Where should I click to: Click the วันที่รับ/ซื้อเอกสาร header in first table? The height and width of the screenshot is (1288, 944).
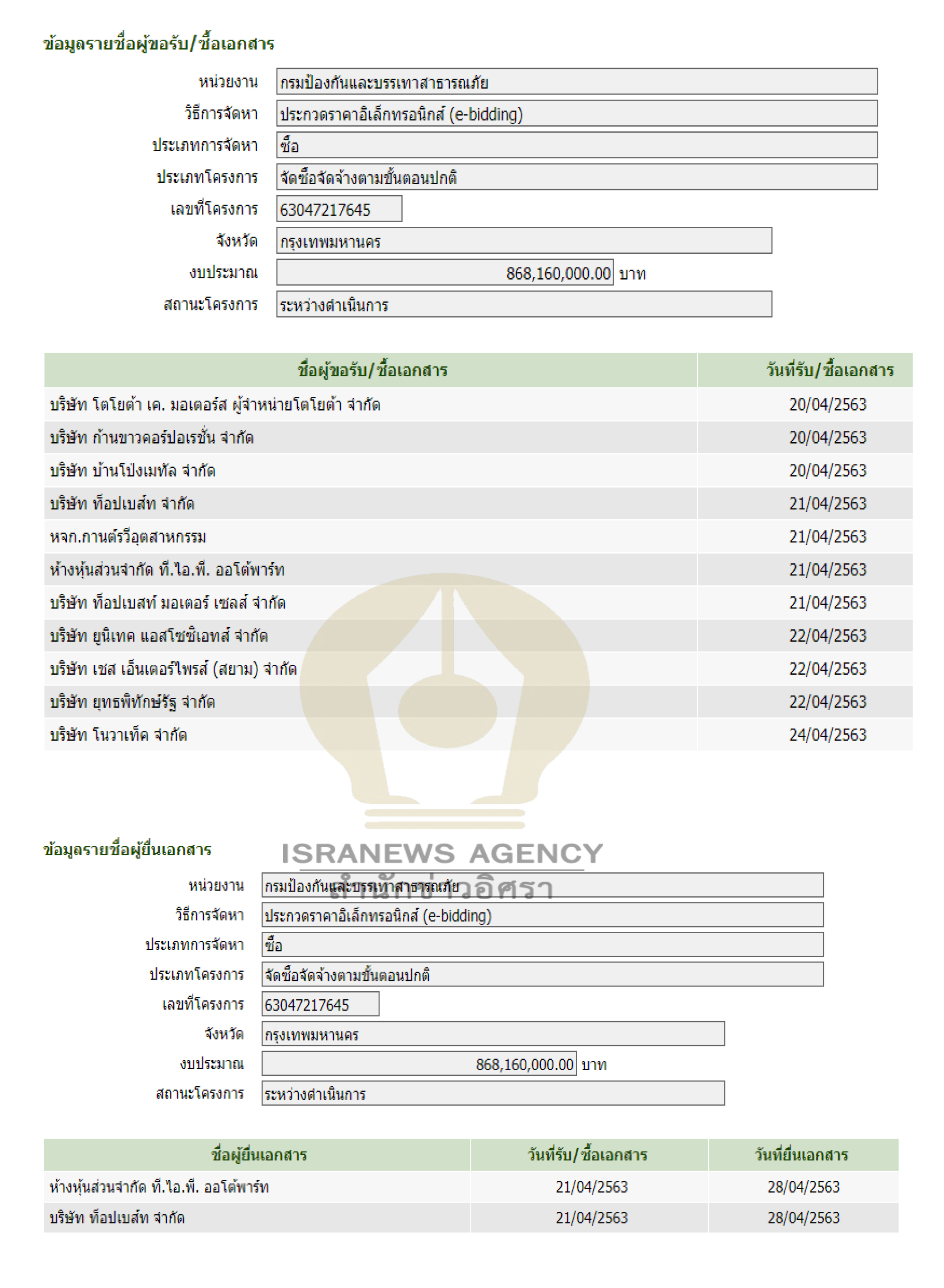829,370
